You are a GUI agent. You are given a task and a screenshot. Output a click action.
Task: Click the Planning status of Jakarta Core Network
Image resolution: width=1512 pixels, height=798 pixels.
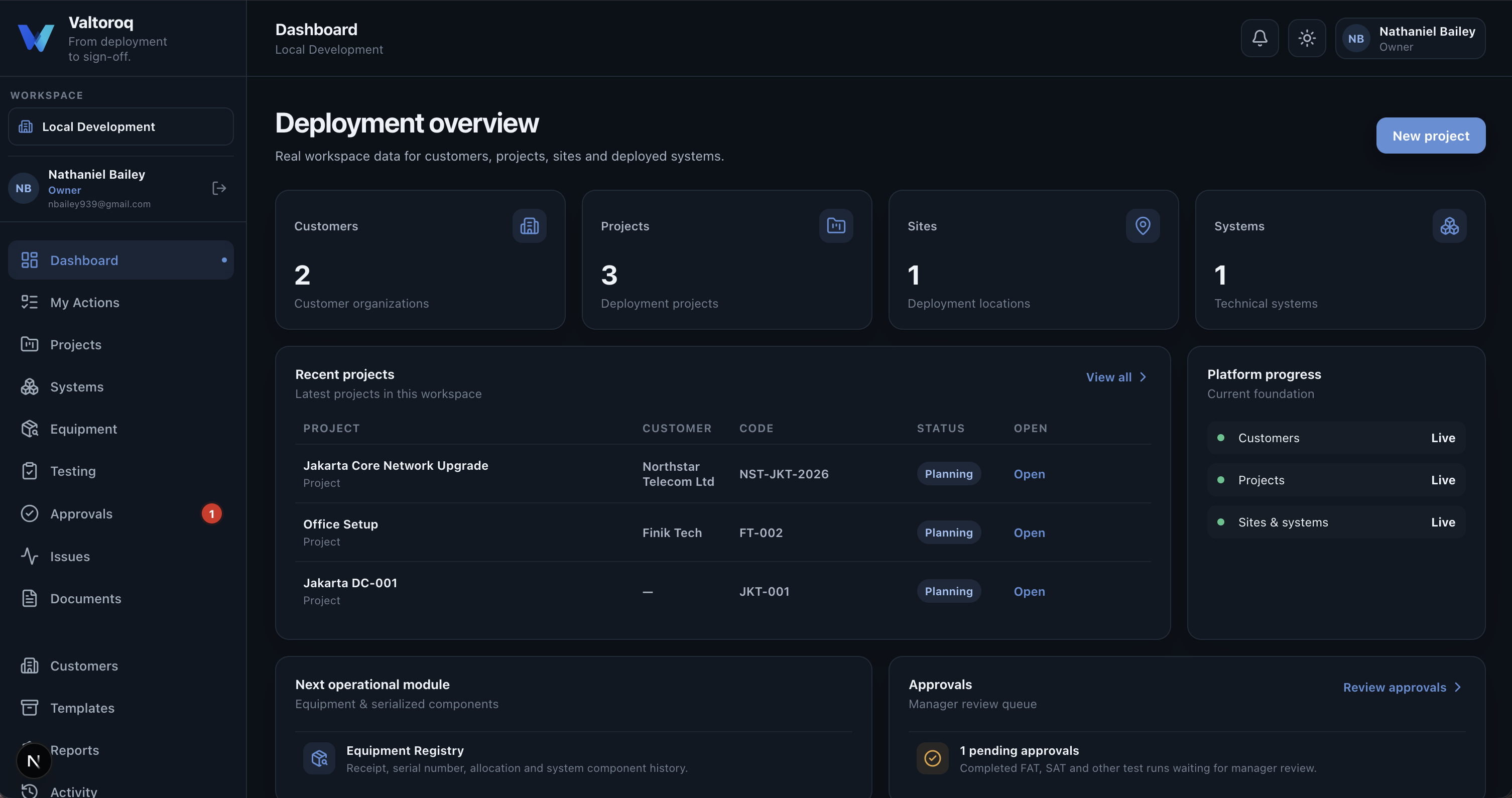949,474
